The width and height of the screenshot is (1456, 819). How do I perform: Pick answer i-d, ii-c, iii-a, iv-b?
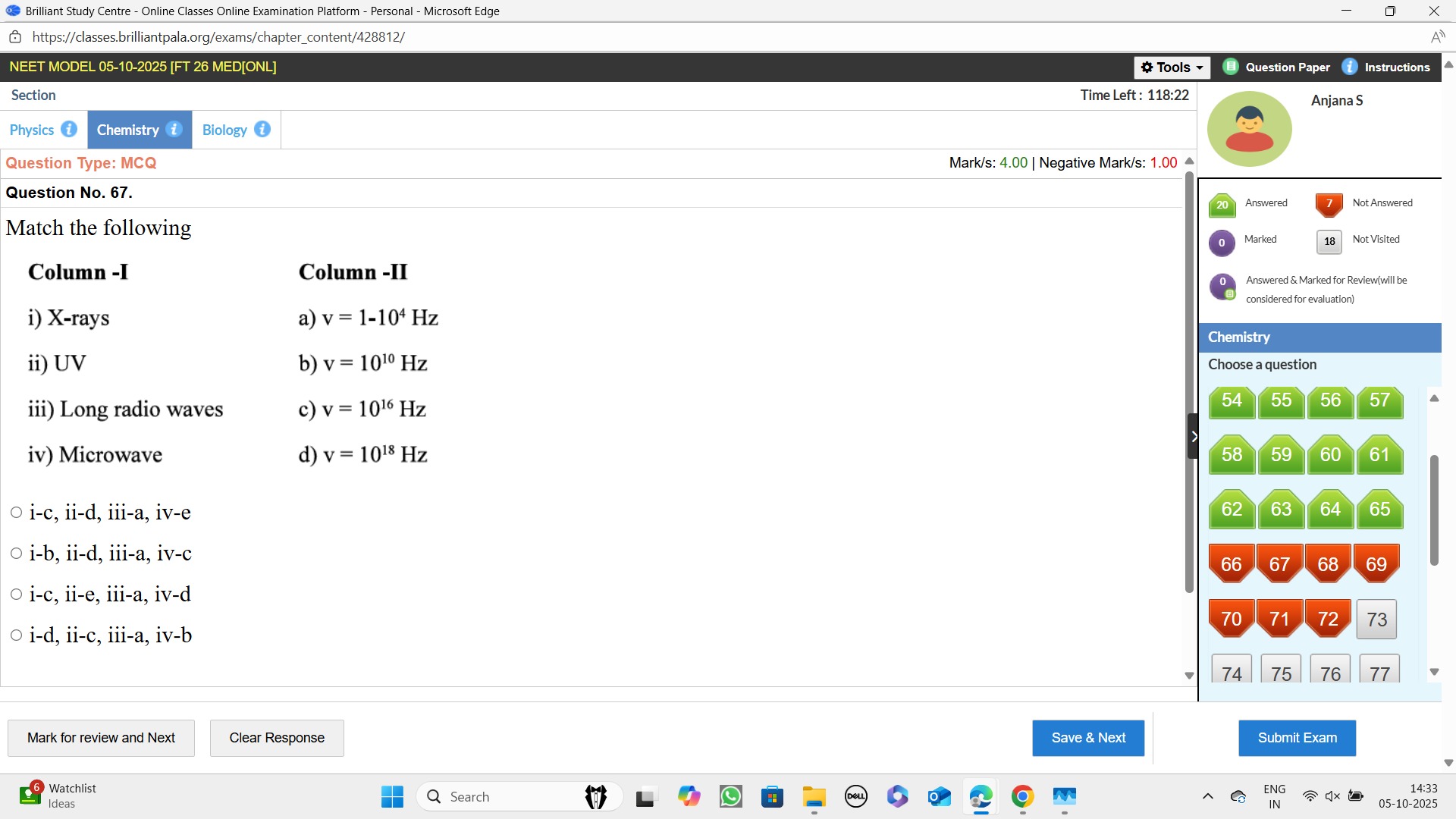tap(16, 635)
